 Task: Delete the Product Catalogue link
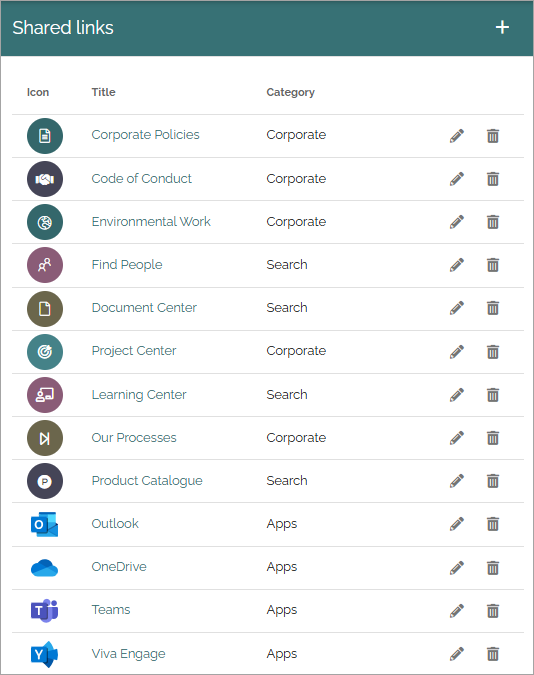point(493,481)
